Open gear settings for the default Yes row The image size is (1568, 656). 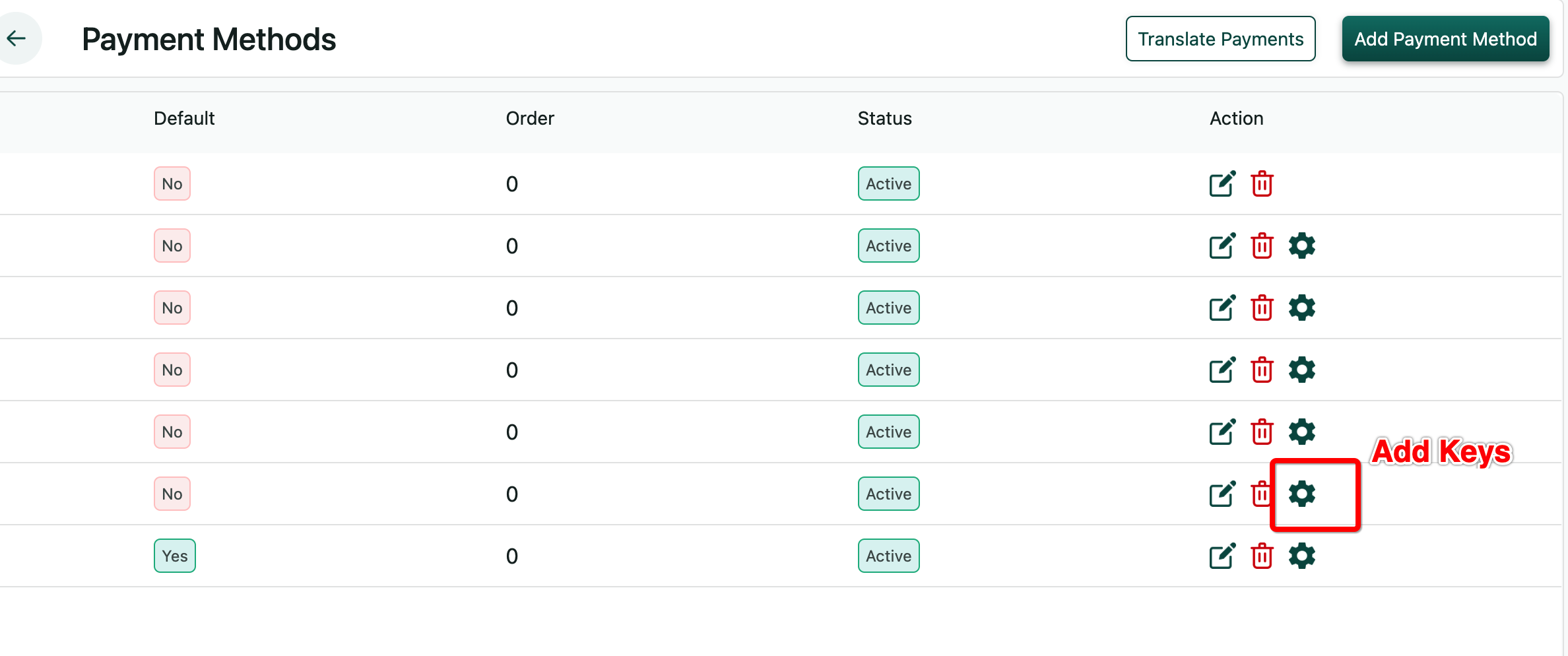tap(1301, 556)
